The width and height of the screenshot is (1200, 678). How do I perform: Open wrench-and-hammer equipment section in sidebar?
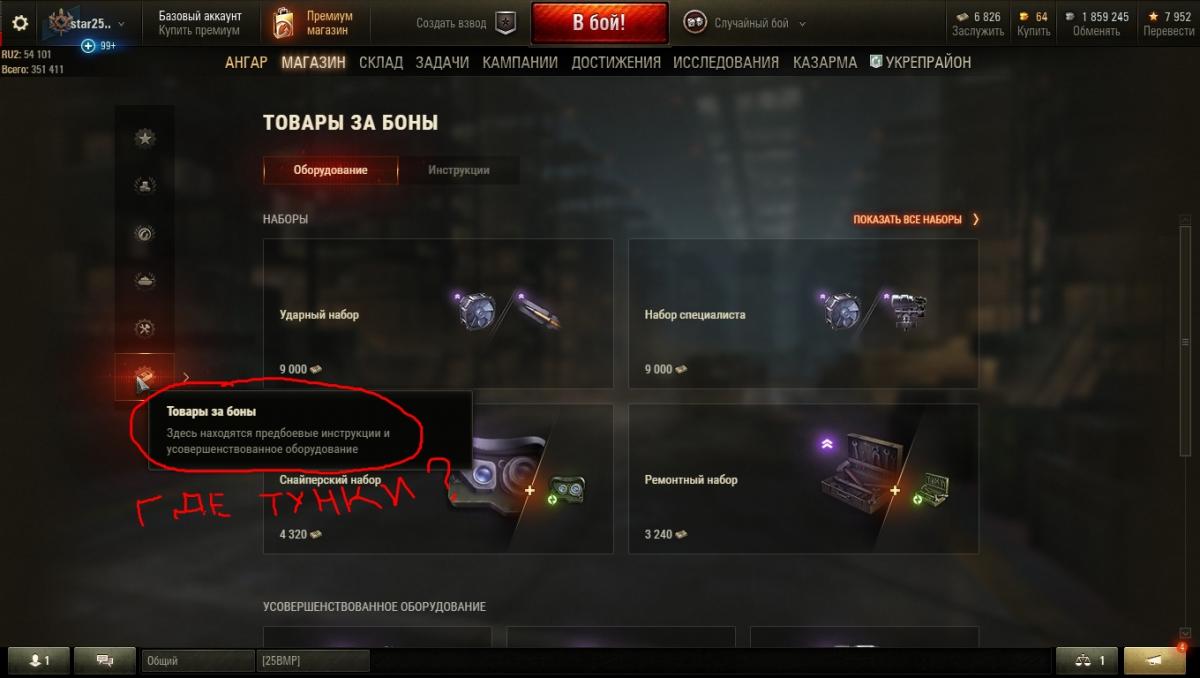pos(145,328)
